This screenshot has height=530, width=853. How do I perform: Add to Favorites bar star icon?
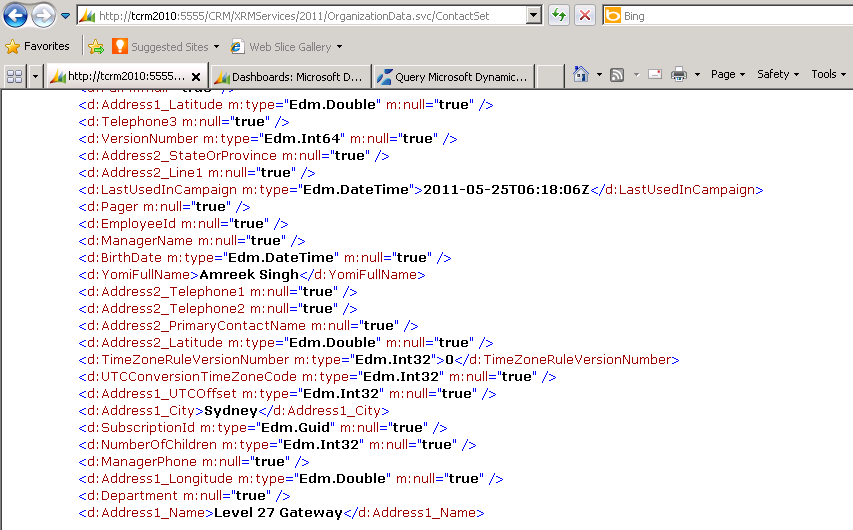96,46
